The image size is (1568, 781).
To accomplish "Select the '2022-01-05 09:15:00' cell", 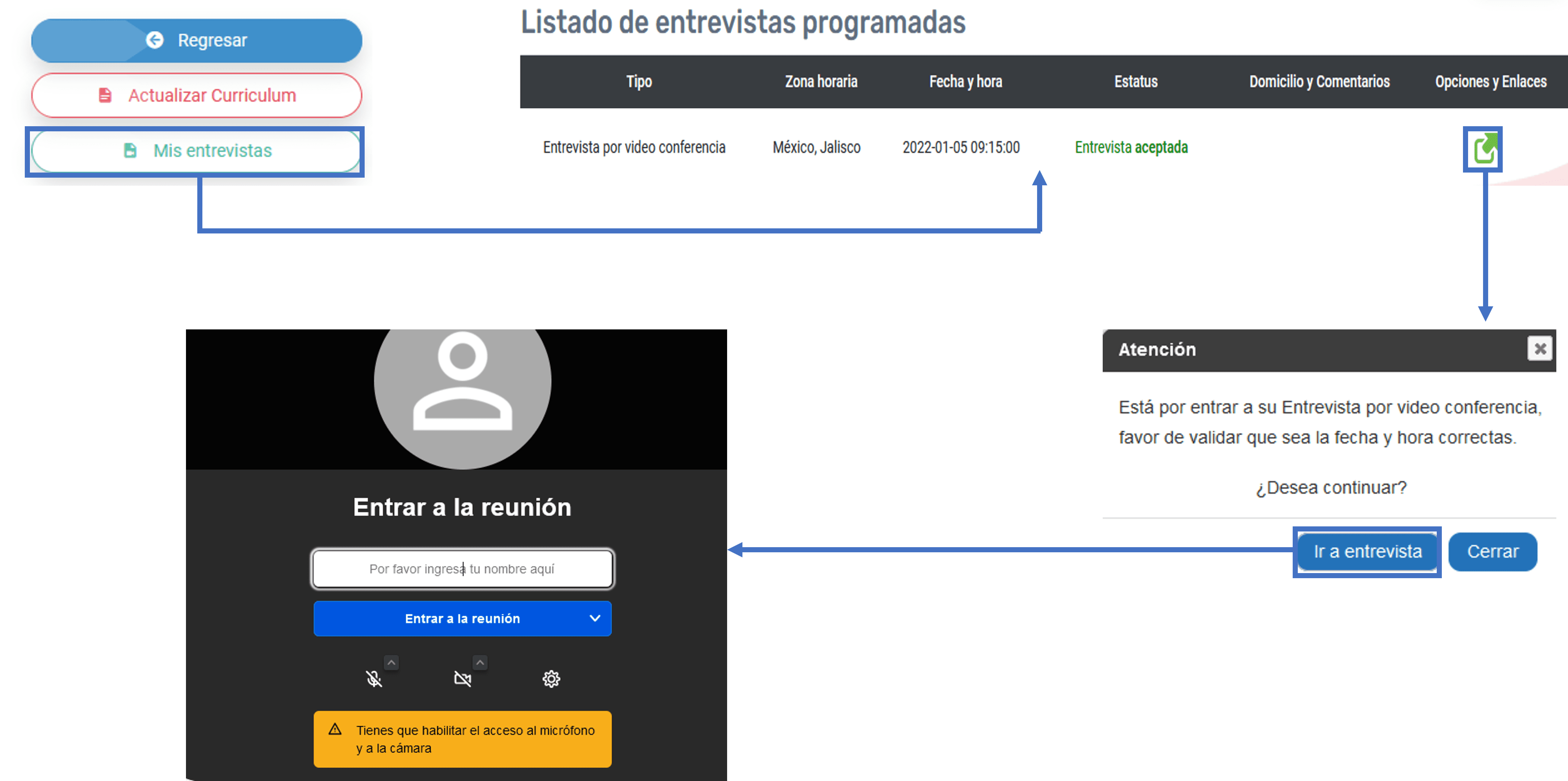I will [x=960, y=147].
